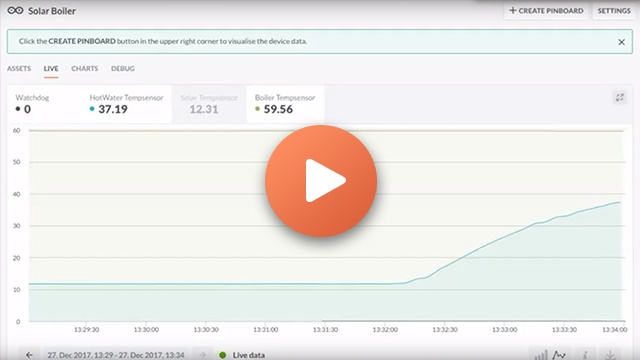Enable the Solar Tempsensor series
This screenshot has width=640, height=360.
tap(209, 104)
